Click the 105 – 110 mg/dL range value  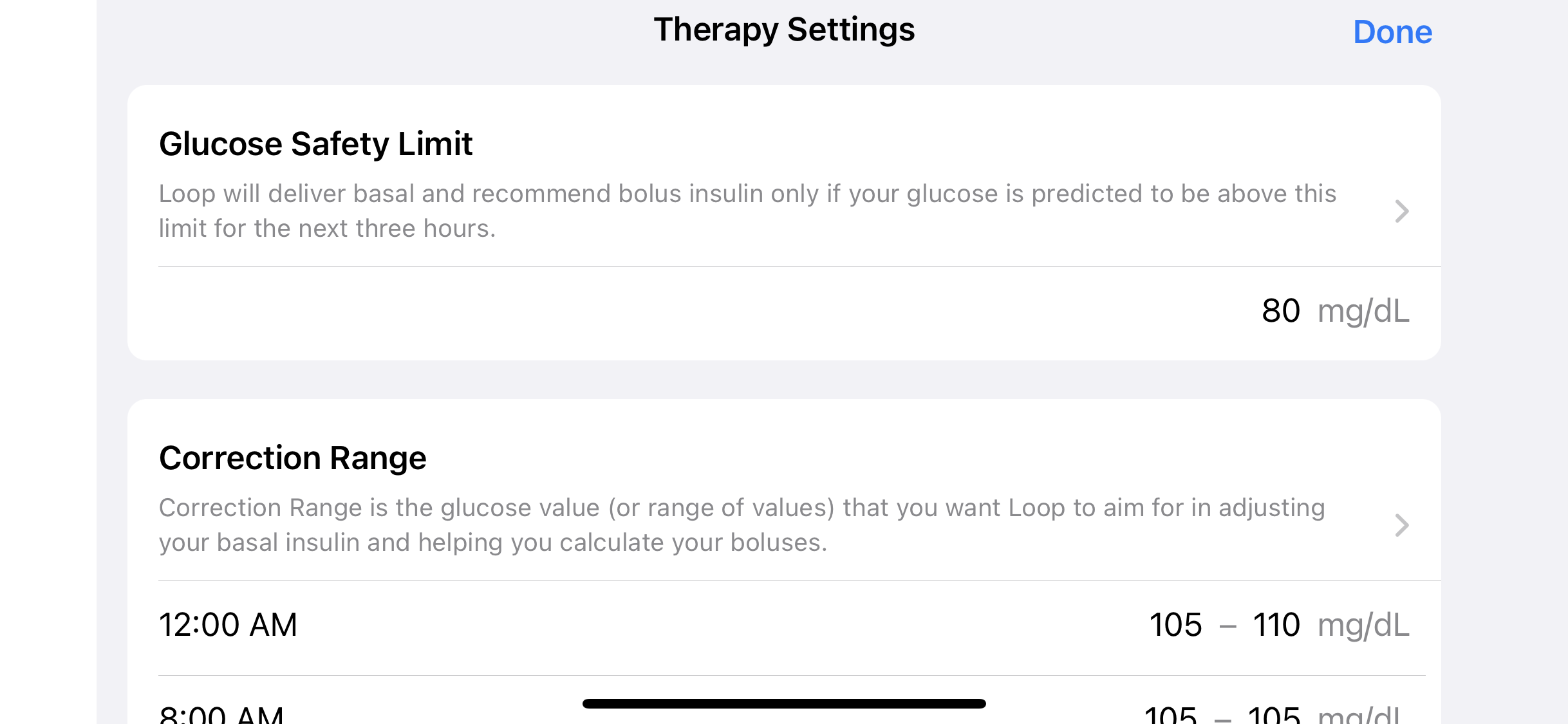tap(1278, 625)
